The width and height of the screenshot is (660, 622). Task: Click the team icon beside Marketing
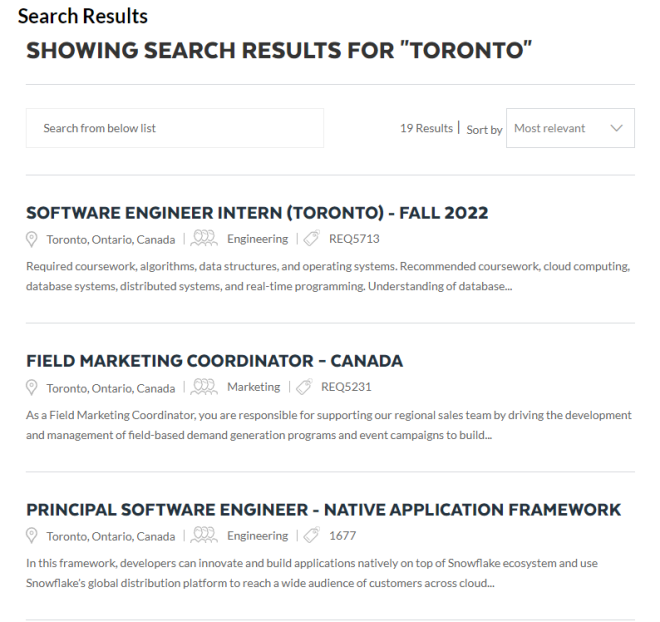[x=204, y=386]
